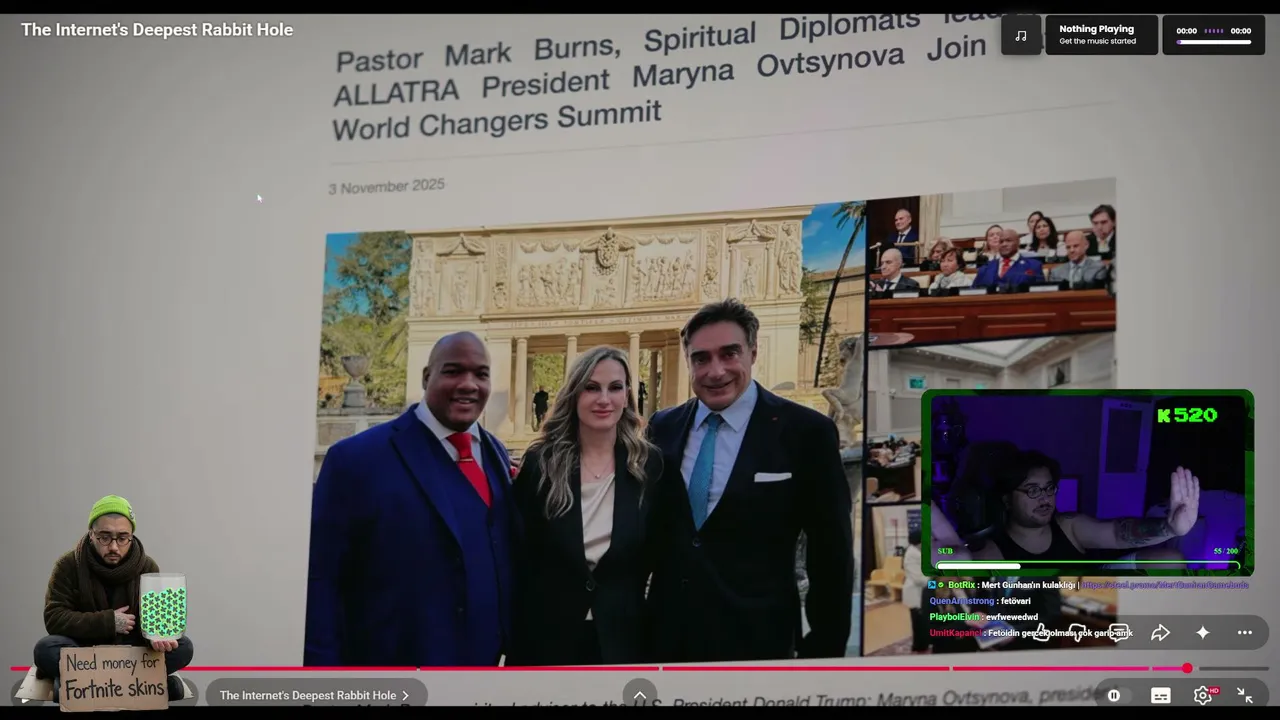1280x720 pixels.
Task: Click the green K 520 counter
Action: coord(1187,415)
